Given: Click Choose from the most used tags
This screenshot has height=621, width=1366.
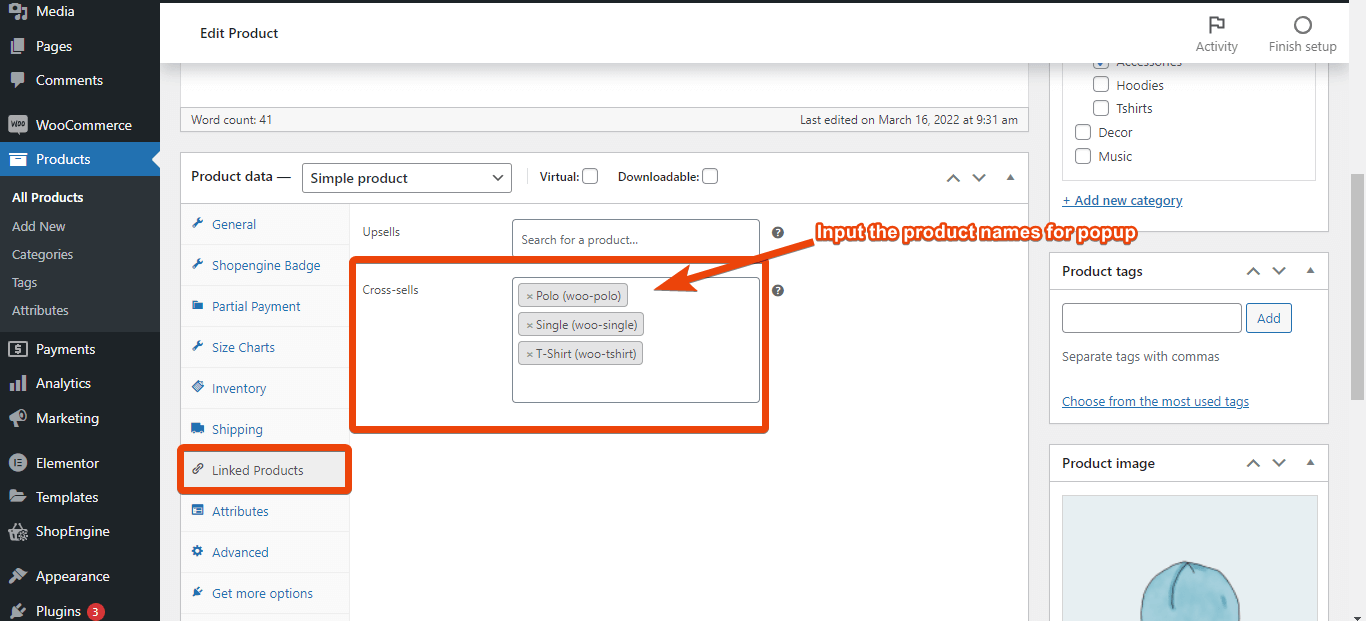Looking at the screenshot, I should coord(1155,401).
